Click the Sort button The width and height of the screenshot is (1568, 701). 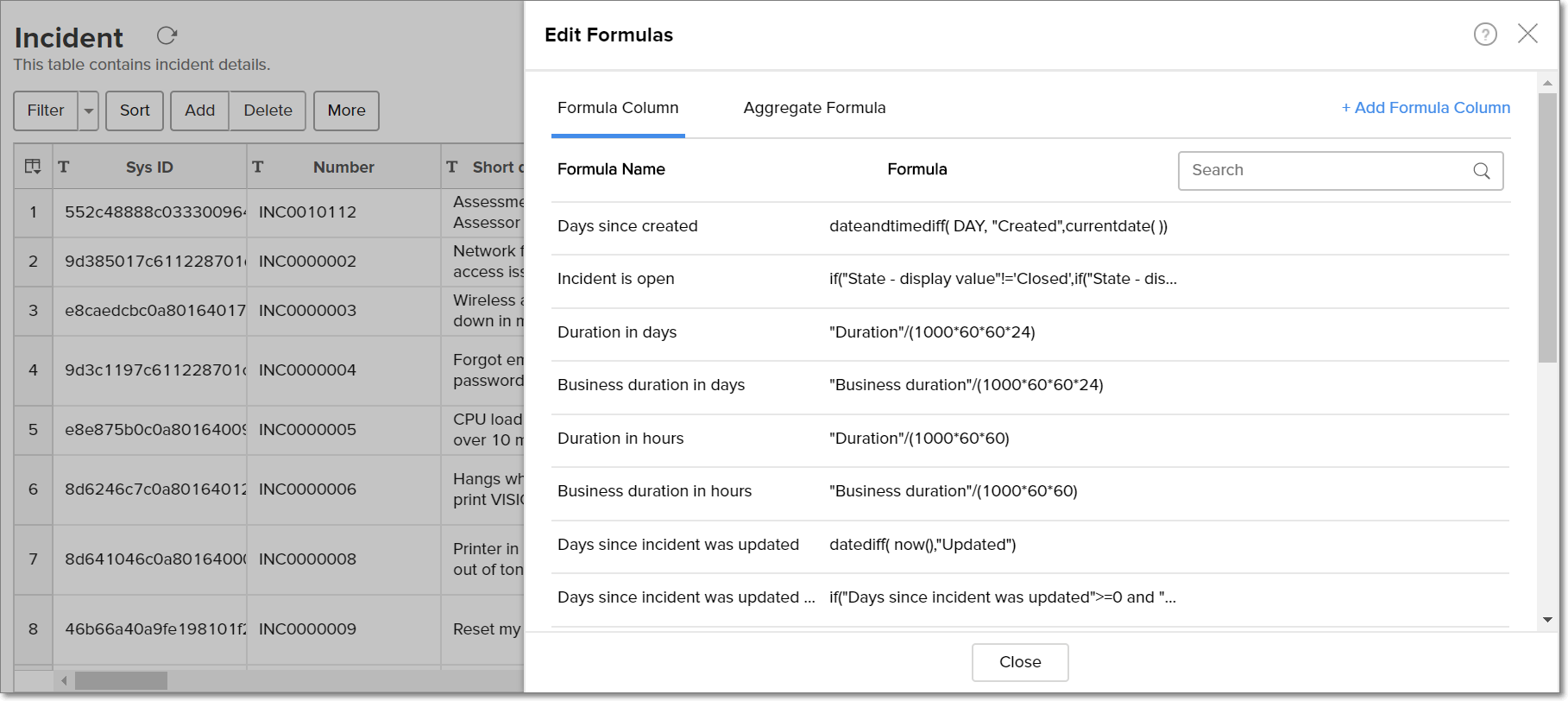135,111
